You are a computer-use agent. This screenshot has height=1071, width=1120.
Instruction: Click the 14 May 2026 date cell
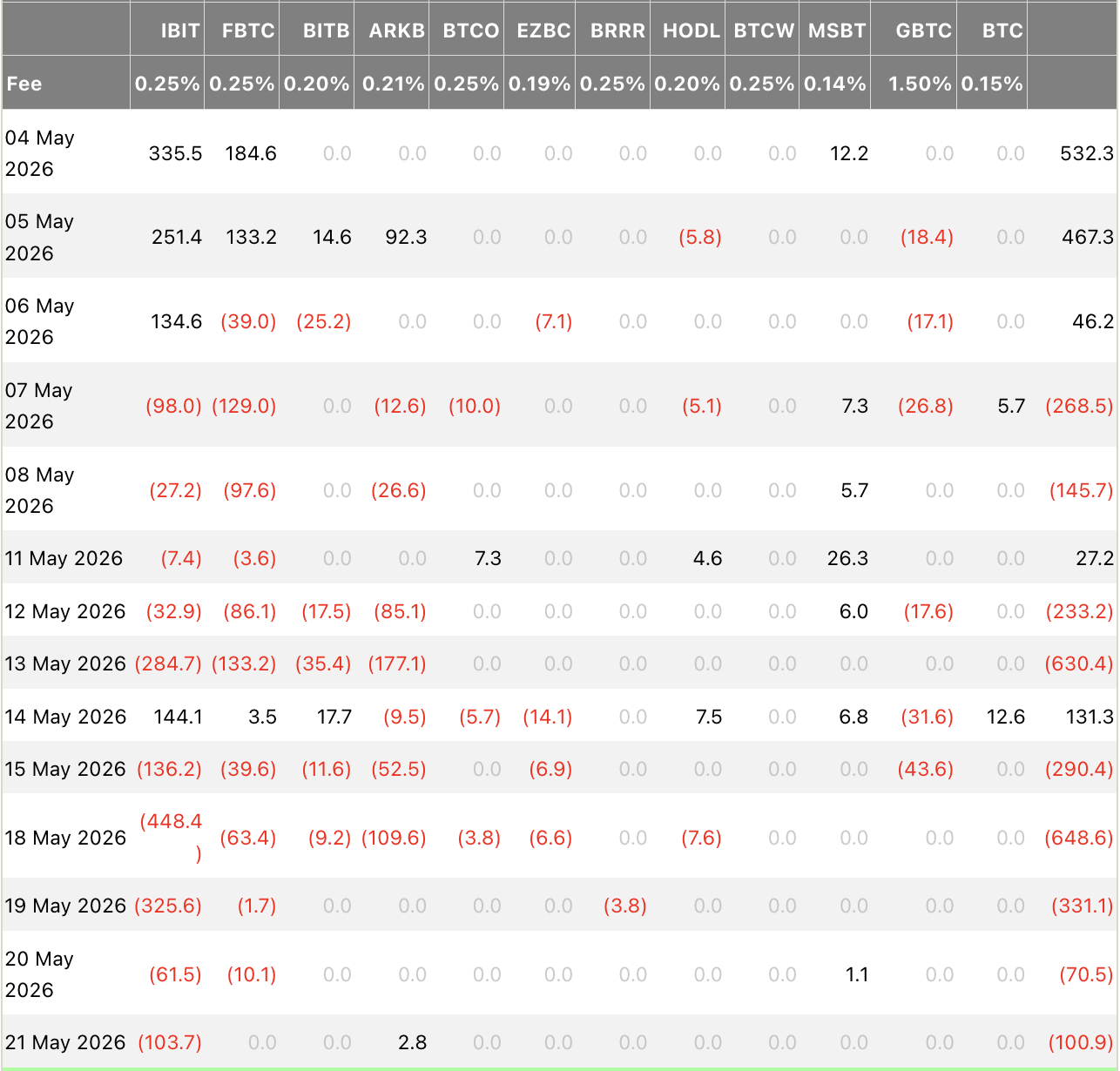[x=66, y=717]
